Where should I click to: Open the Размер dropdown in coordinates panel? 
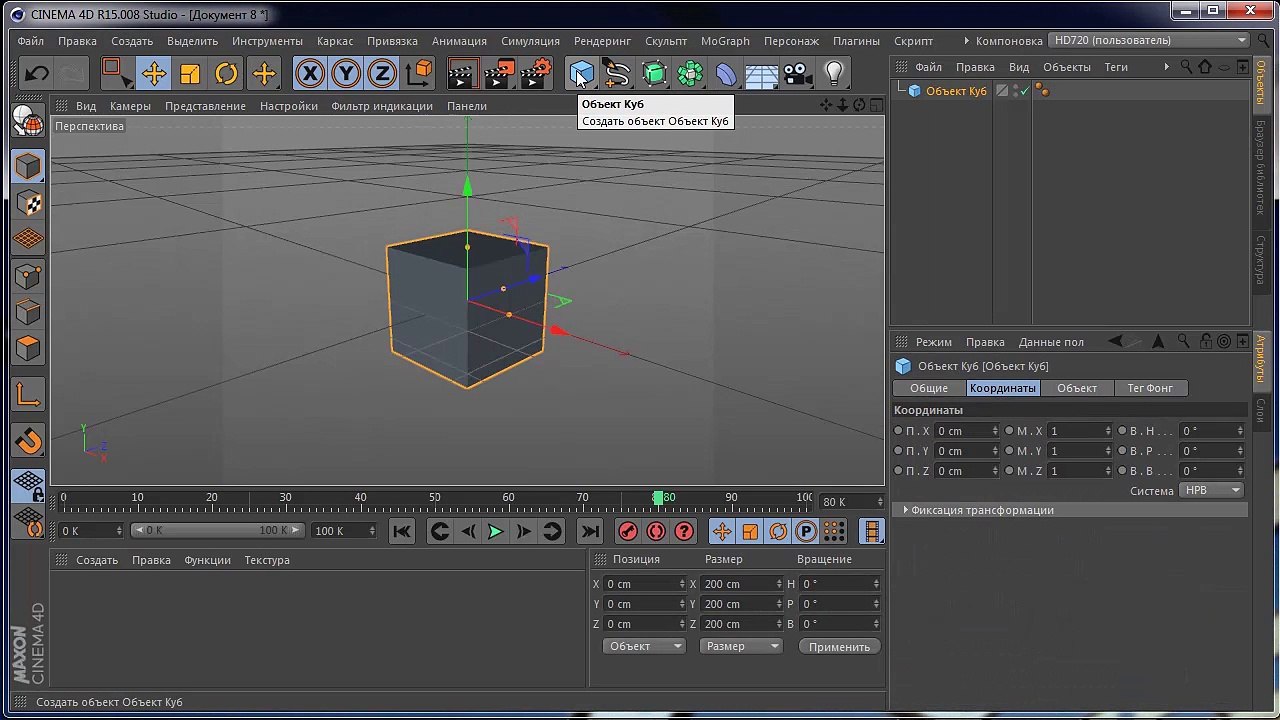(740, 647)
